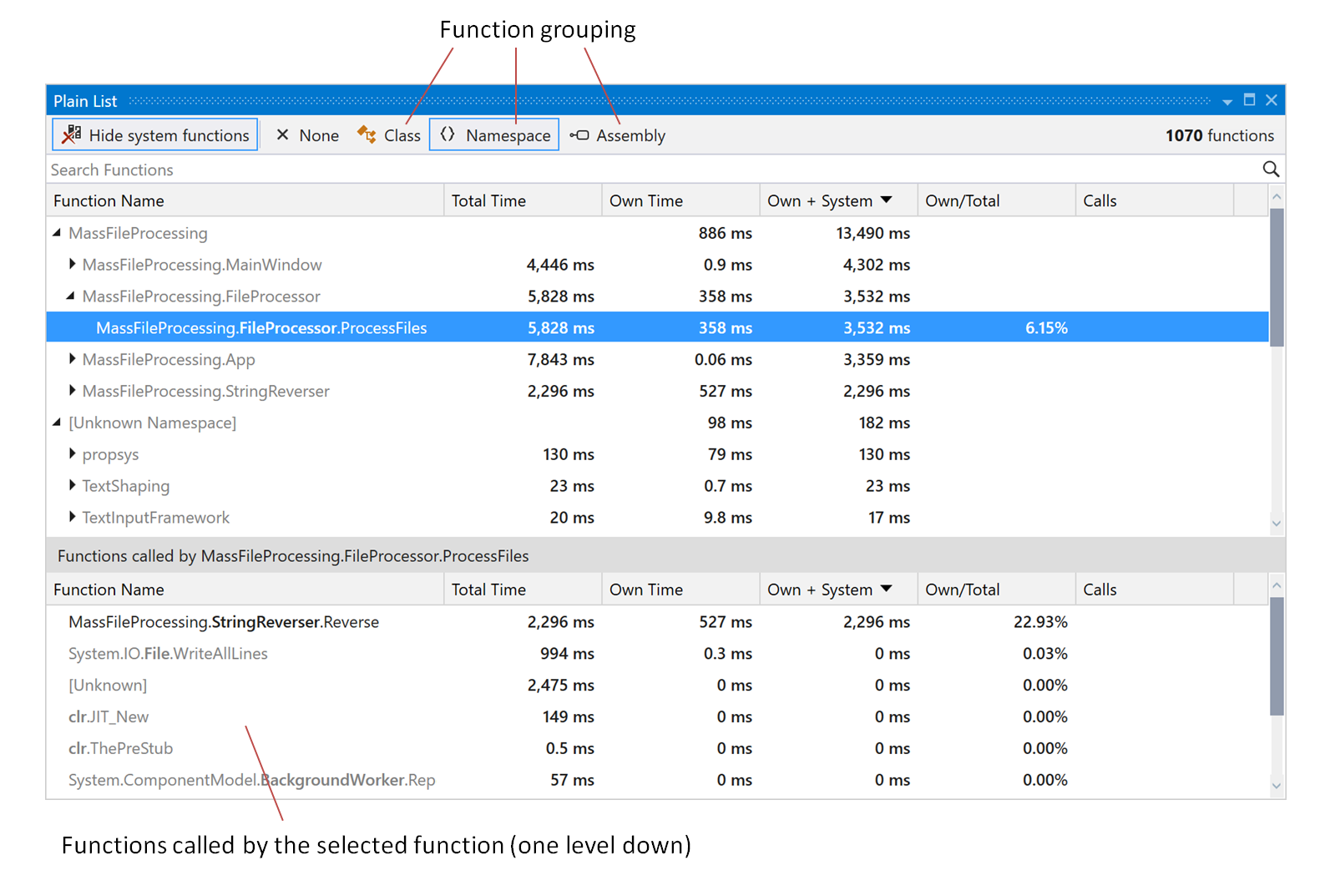
Task: Toggle Hide system functions button
Action: 155,135
